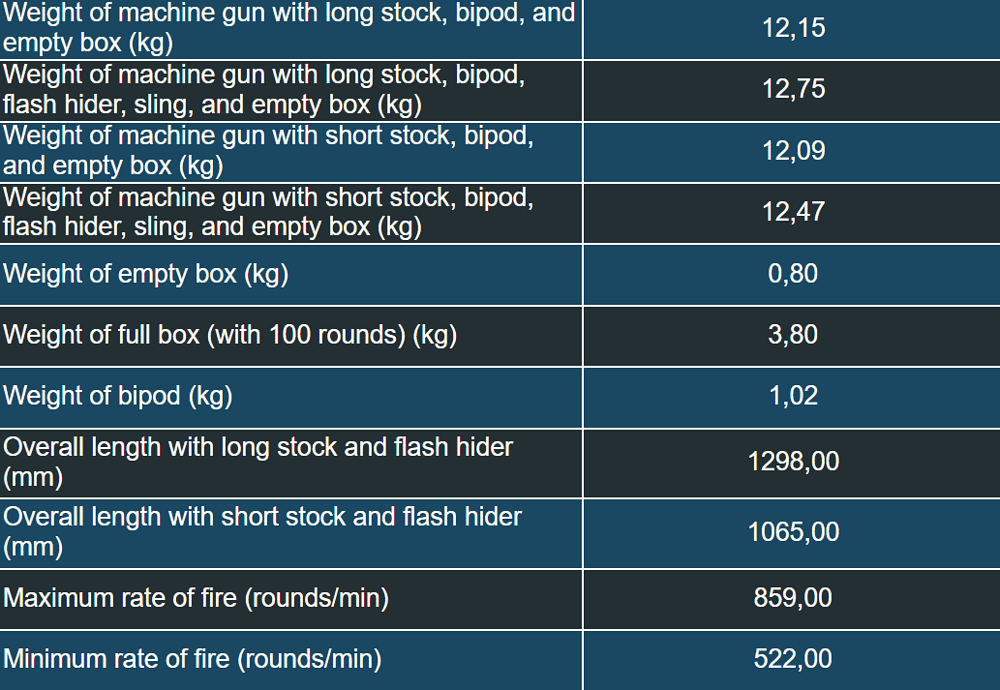The image size is (1000, 690).
Task: Select the 522,00 rate of fire value
Action: click(793, 659)
